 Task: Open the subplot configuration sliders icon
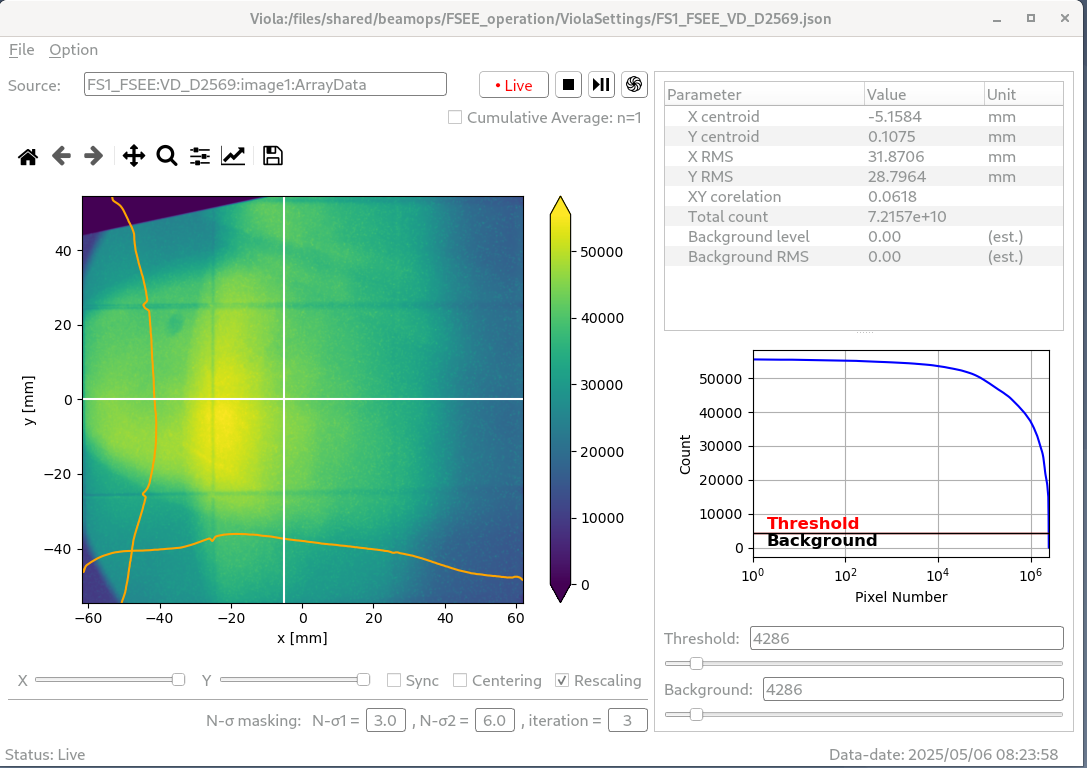click(200, 156)
